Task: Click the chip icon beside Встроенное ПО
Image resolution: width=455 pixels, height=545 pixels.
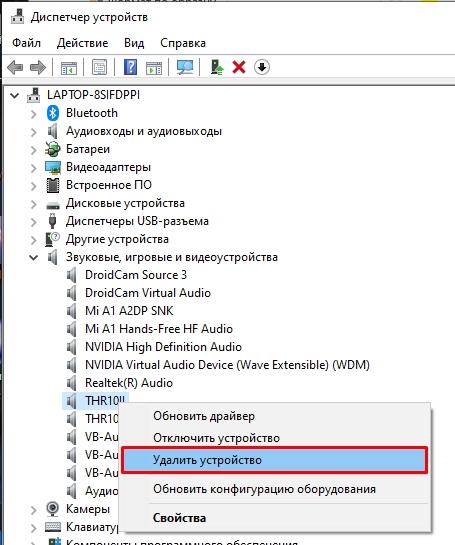Action: pos(53,185)
